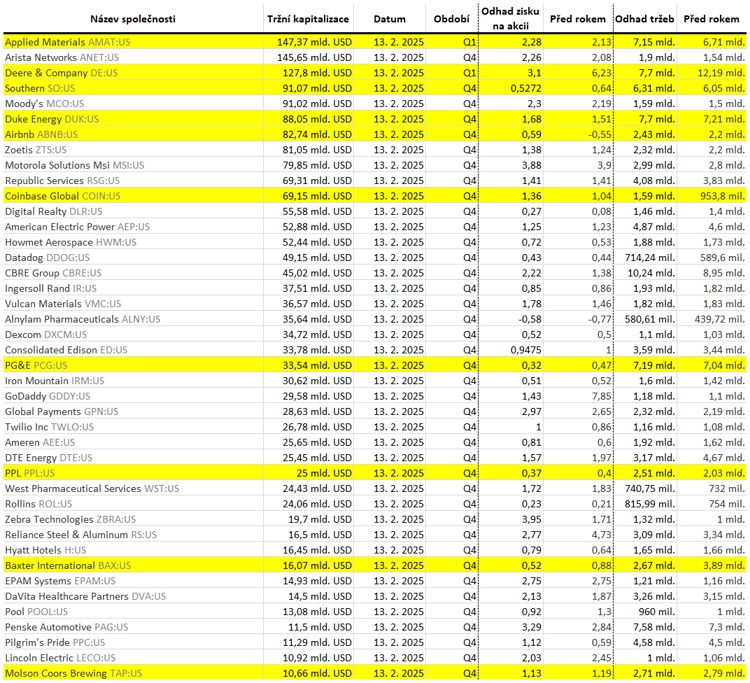The width and height of the screenshot is (750, 683).
Task: Open the GoDaddy GDDY:US entry
Action: point(47,396)
